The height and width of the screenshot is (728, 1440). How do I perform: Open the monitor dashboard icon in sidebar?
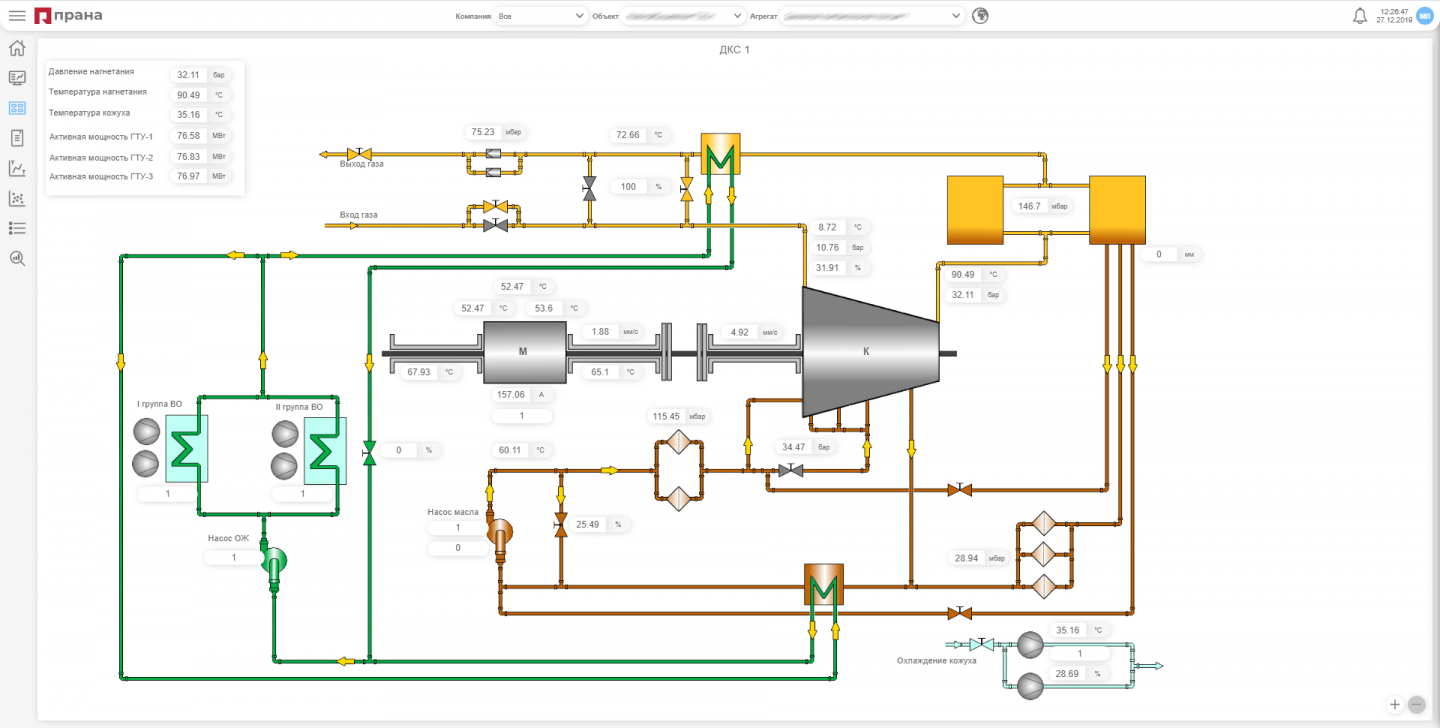(17, 78)
